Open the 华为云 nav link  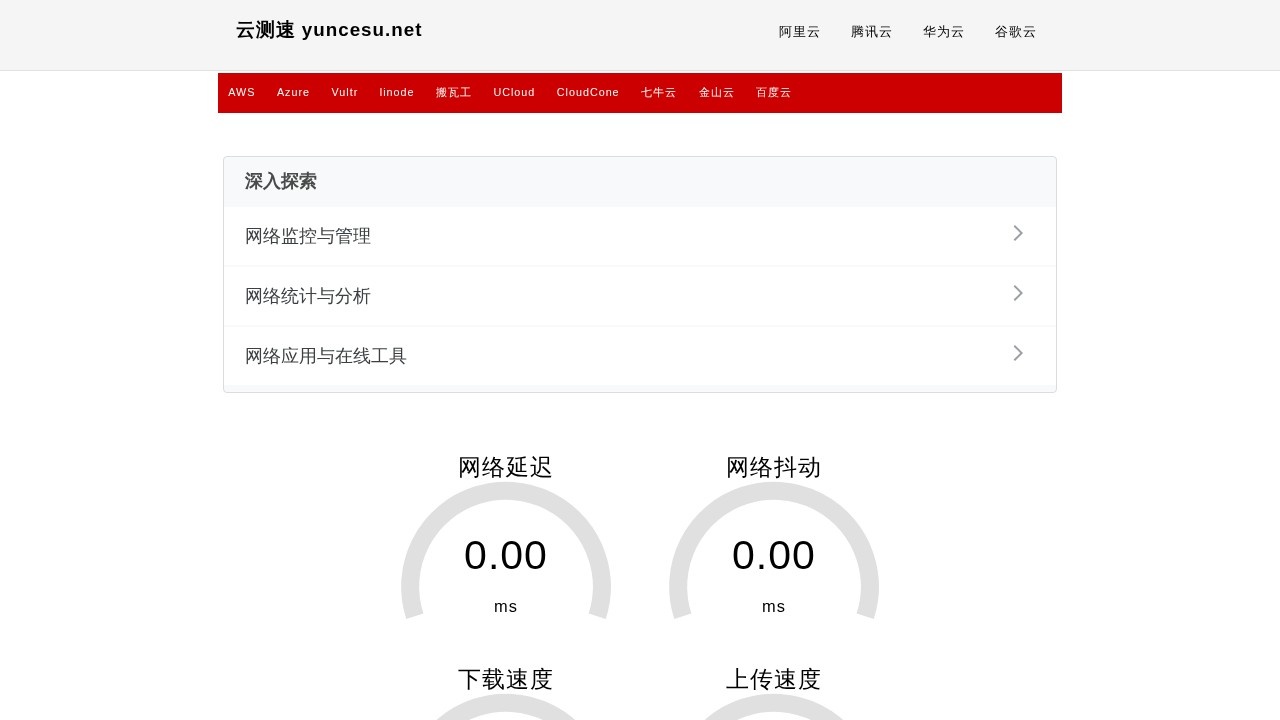[x=943, y=32]
